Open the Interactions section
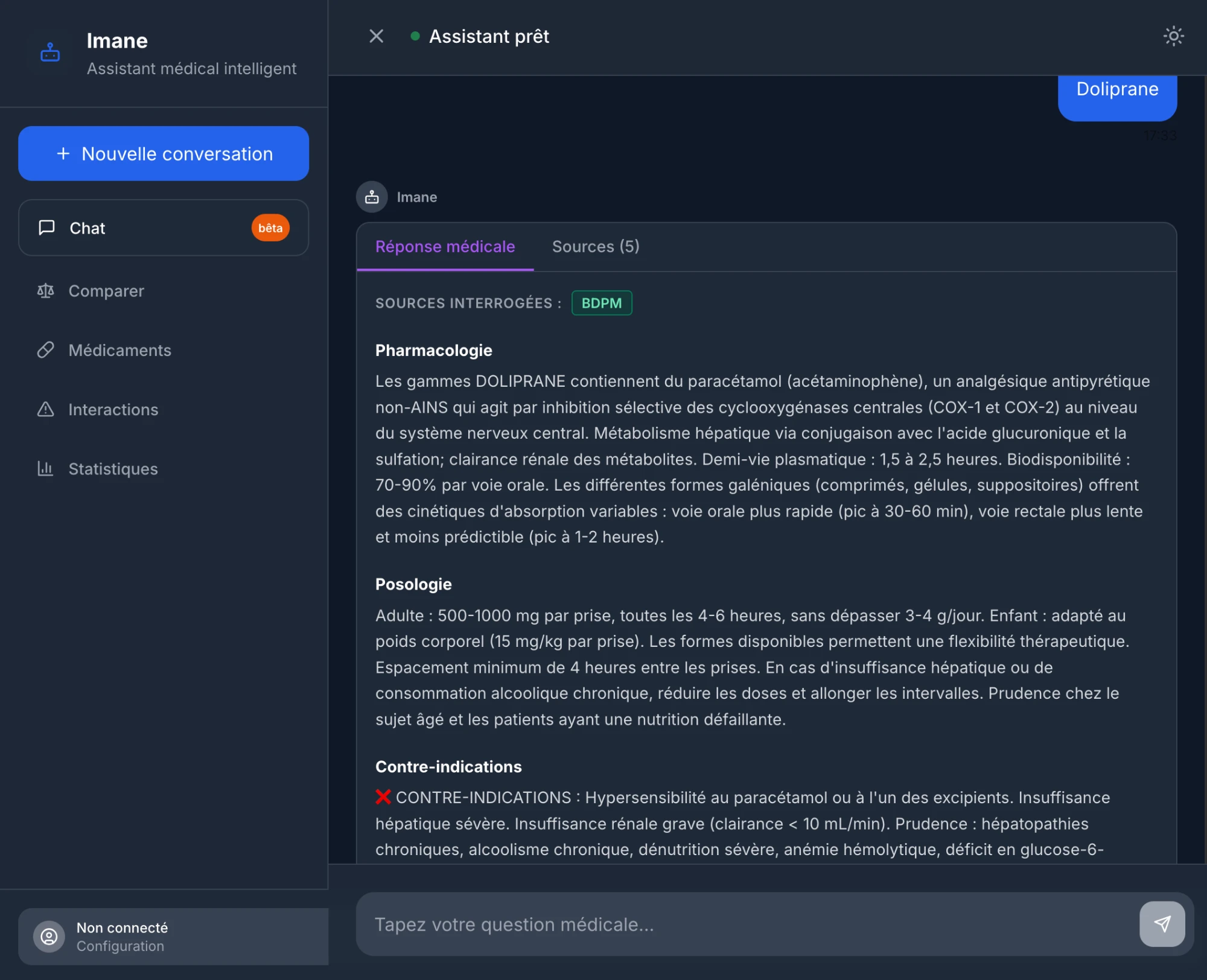 pos(164,409)
